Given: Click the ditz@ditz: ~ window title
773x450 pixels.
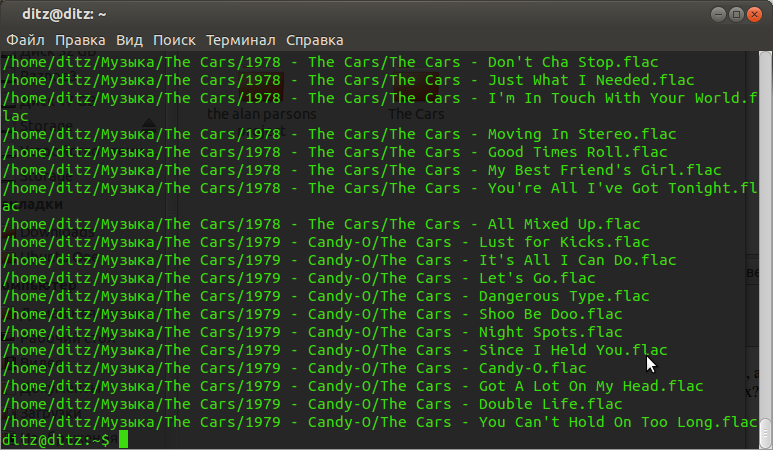Looking at the screenshot, I should 64,14.
